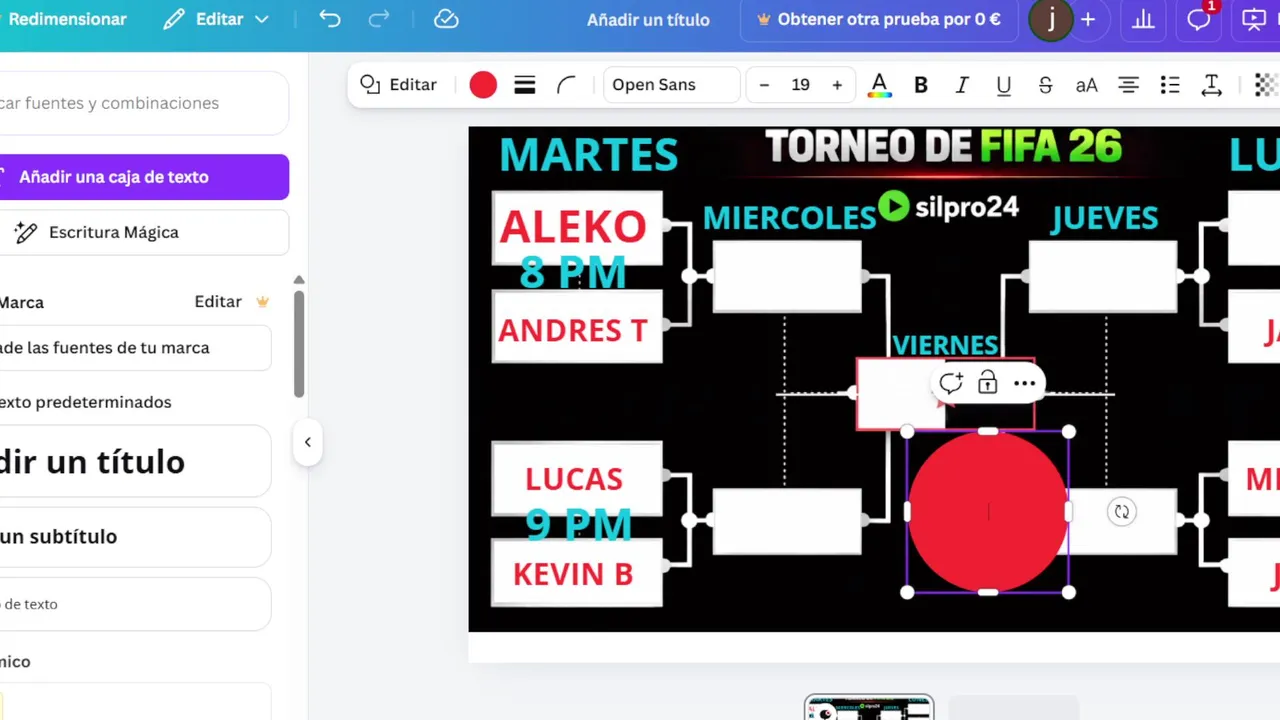Increase font size with plus button

click(837, 85)
